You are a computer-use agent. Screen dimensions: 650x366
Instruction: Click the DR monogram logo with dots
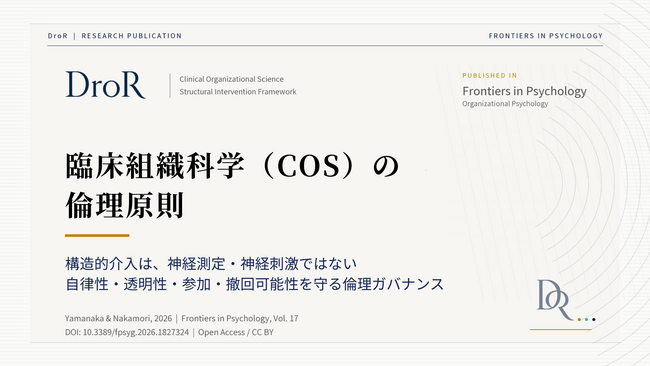click(x=566, y=301)
